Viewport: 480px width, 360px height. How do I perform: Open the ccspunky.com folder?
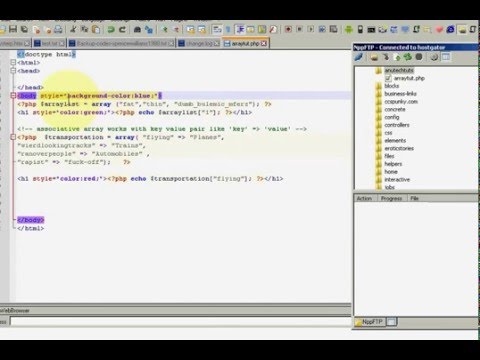pyautogui.click(x=401, y=102)
